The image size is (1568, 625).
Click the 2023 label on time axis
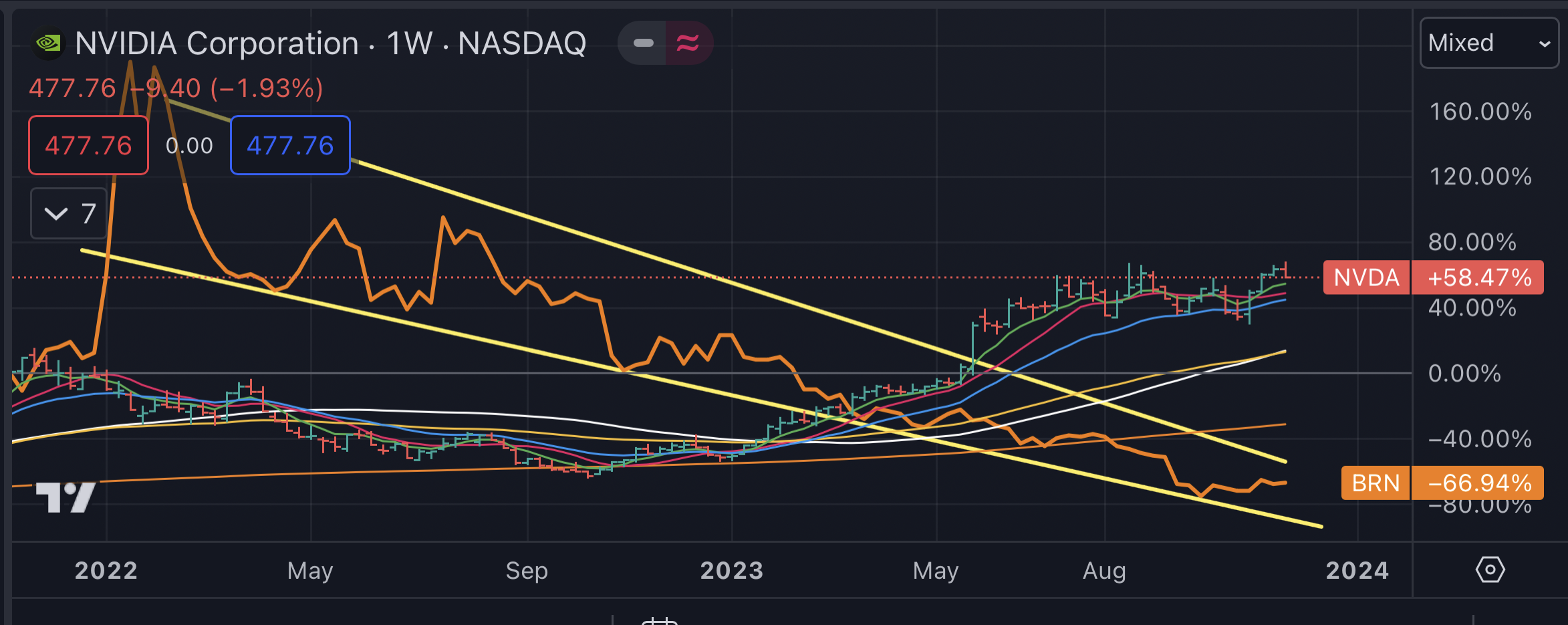[x=731, y=571]
